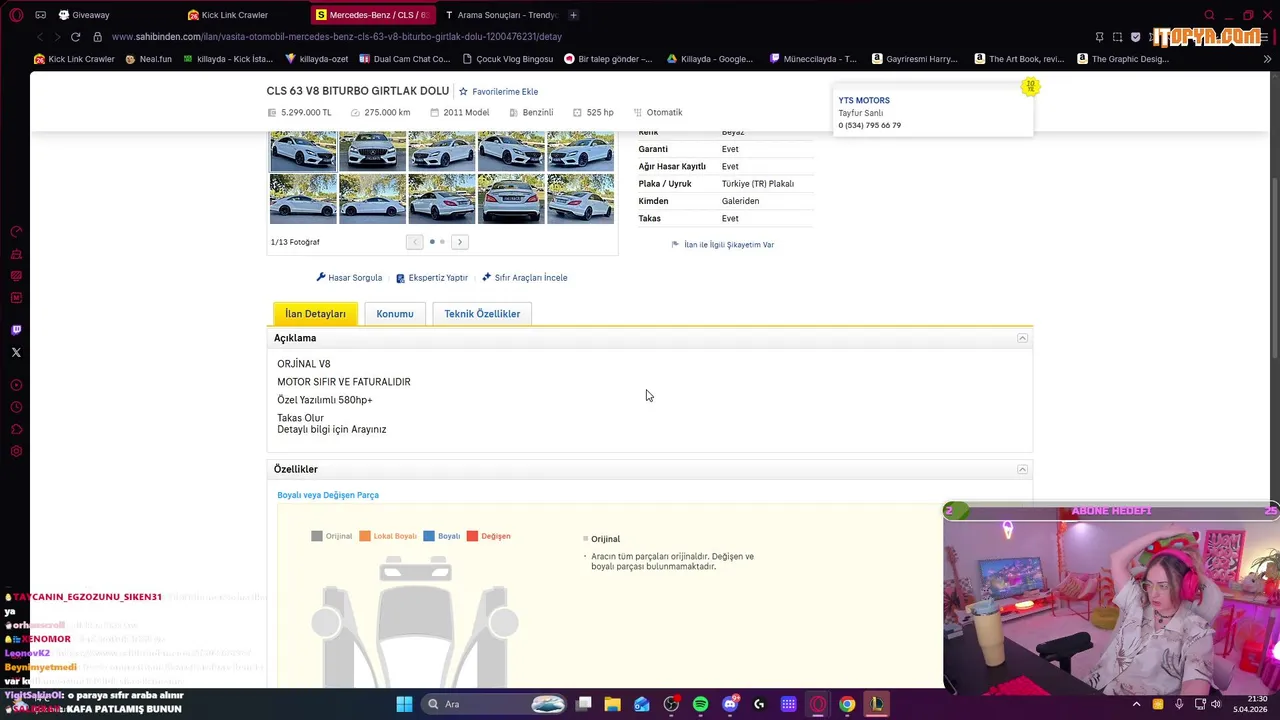The height and width of the screenshot is (720, 1280).
Task: Collapse the Özellikler section
Action: [1022, 469]
